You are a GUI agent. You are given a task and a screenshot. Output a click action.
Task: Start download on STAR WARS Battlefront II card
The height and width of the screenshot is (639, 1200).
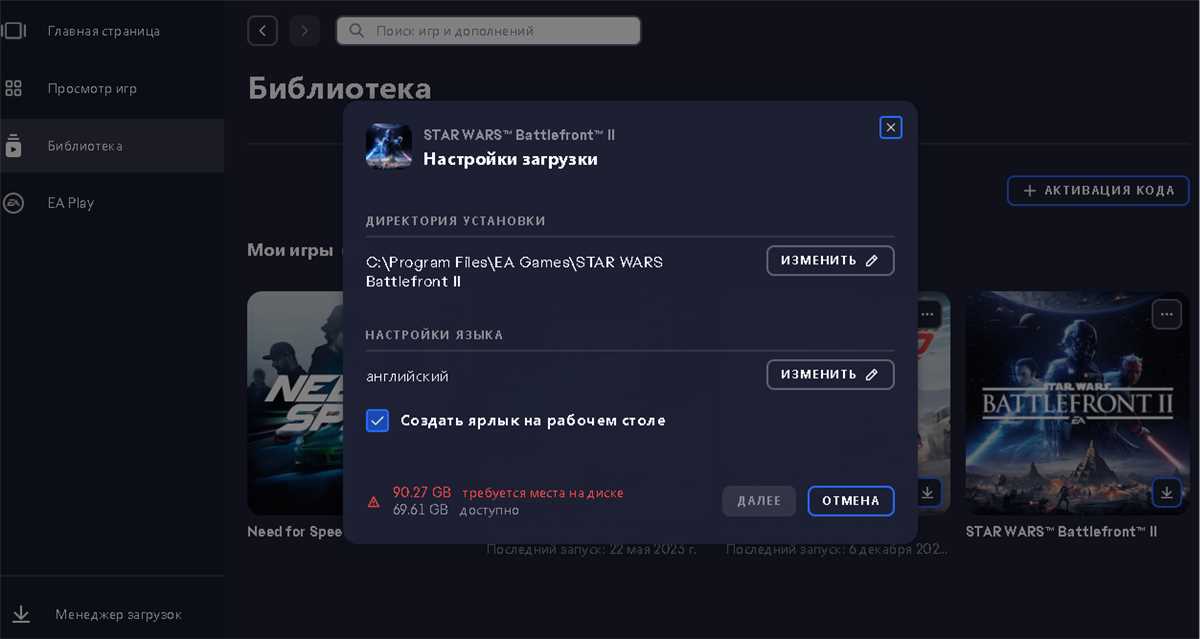tap(1166, 492)
